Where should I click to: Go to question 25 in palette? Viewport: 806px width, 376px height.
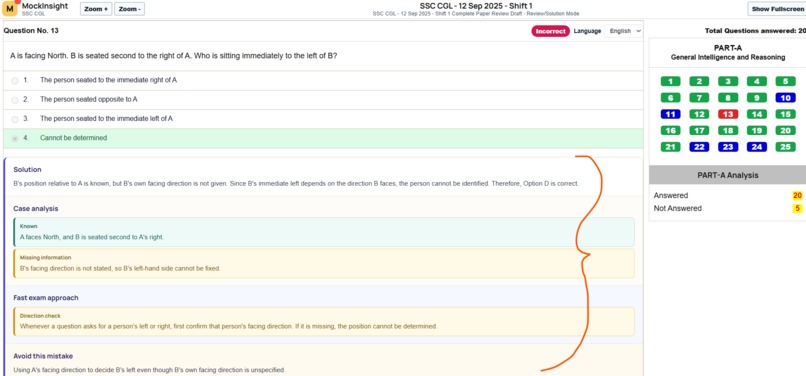(x=785, y=147)
